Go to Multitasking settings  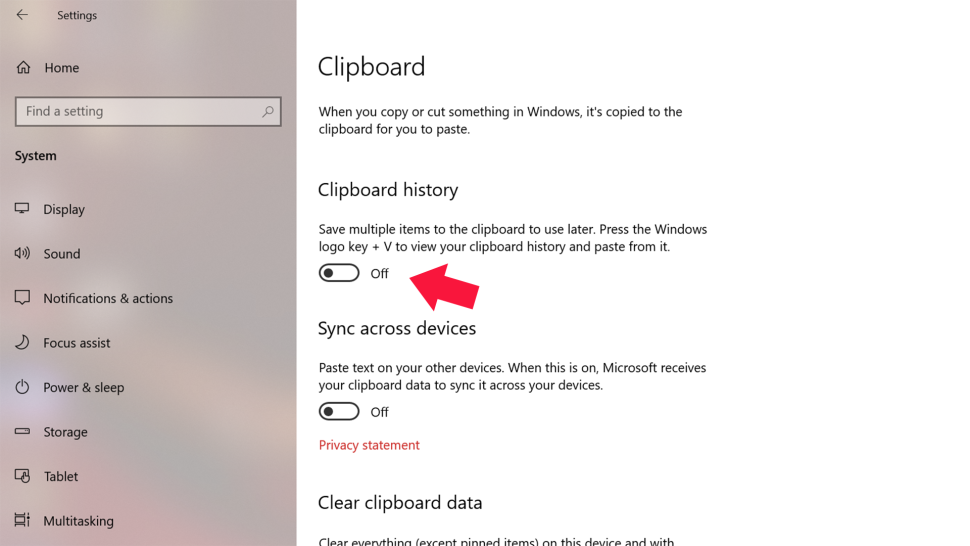point(78,521)
